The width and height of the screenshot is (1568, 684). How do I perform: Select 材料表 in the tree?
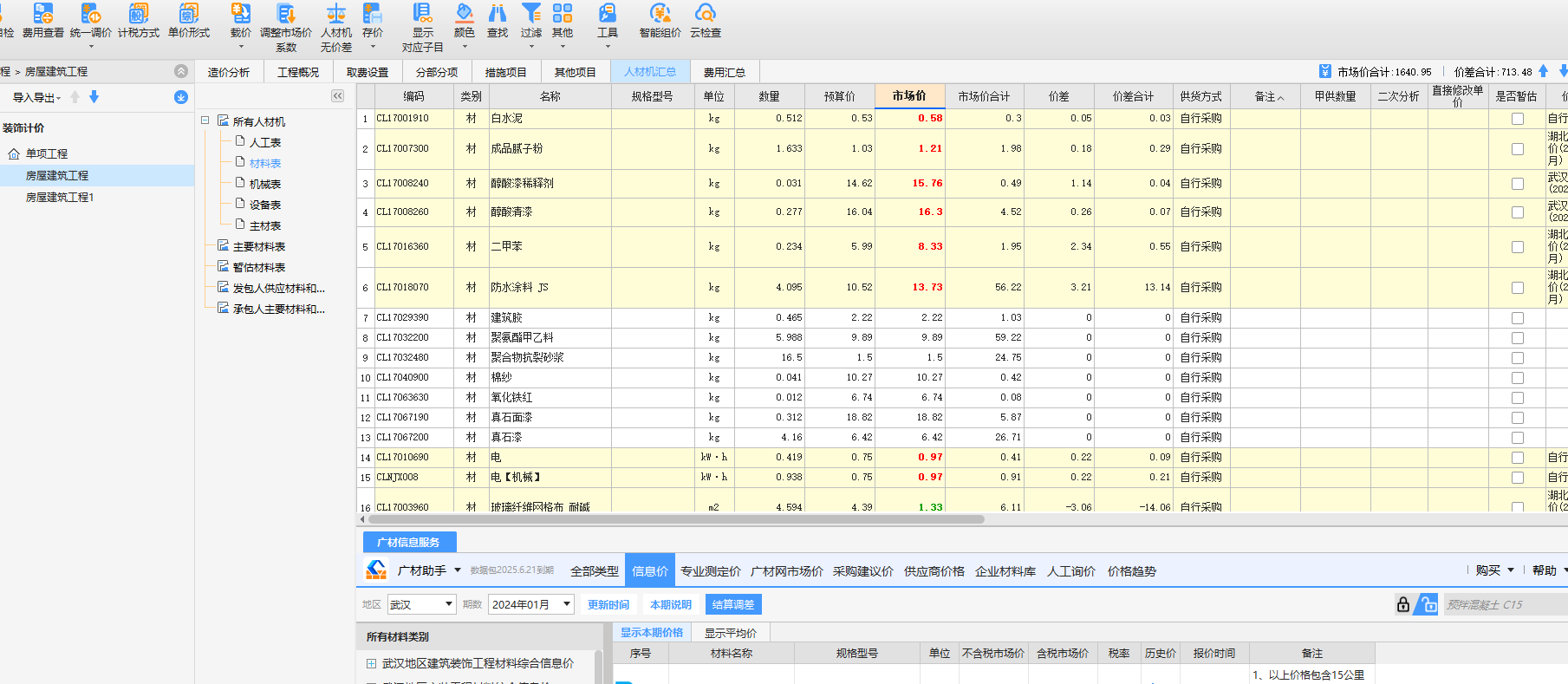click(x=265, y=163)
